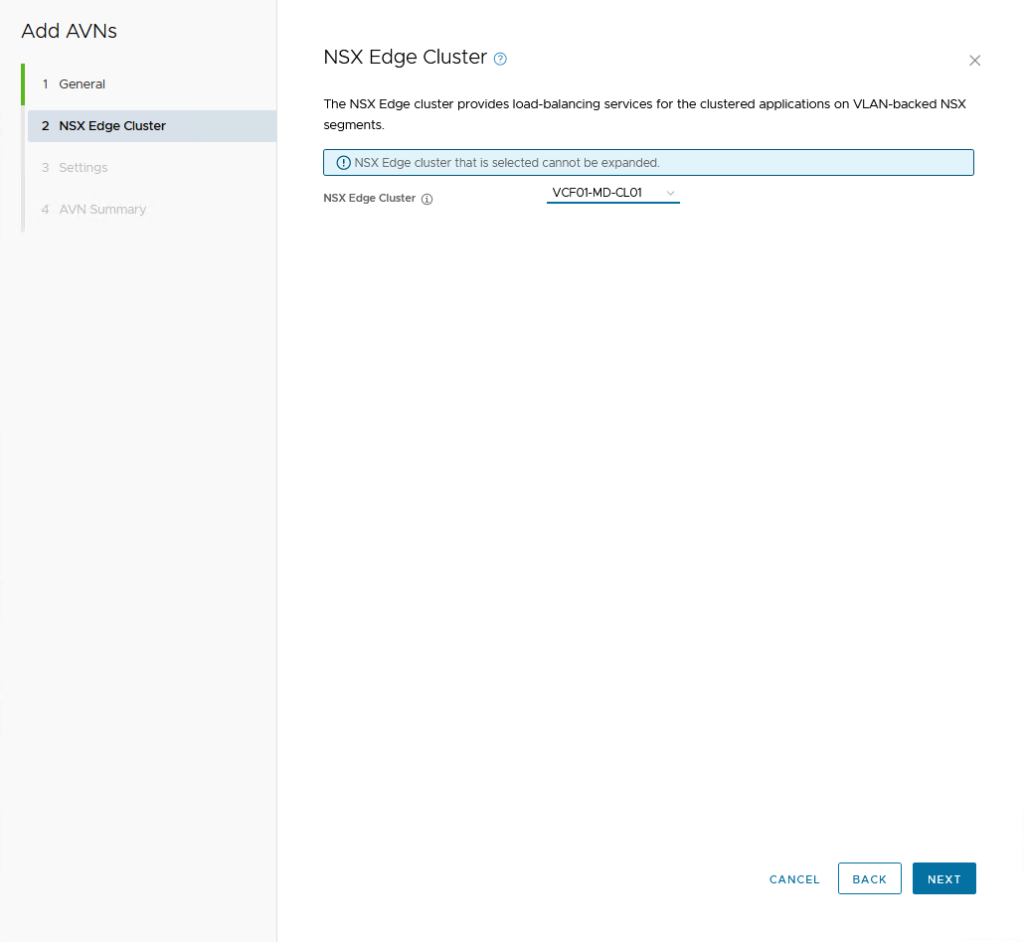Open step 4 AVN Summary
The height and width of the screenshot is (942, 1024).
102,210
